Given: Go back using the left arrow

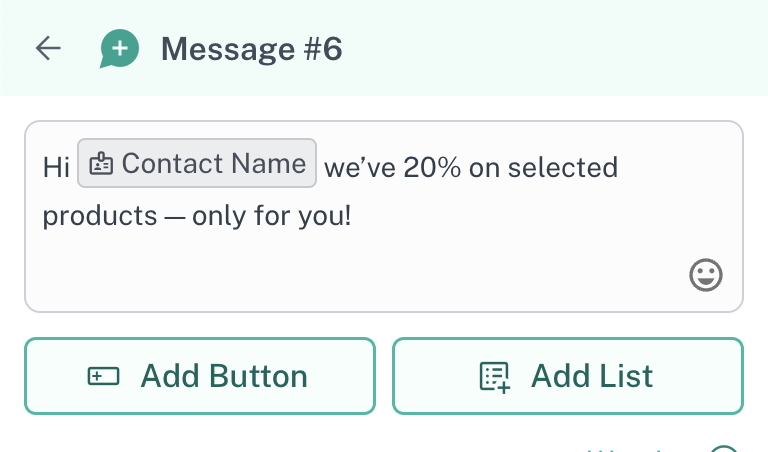Looking at the screenshot, I should coord(48,48).
